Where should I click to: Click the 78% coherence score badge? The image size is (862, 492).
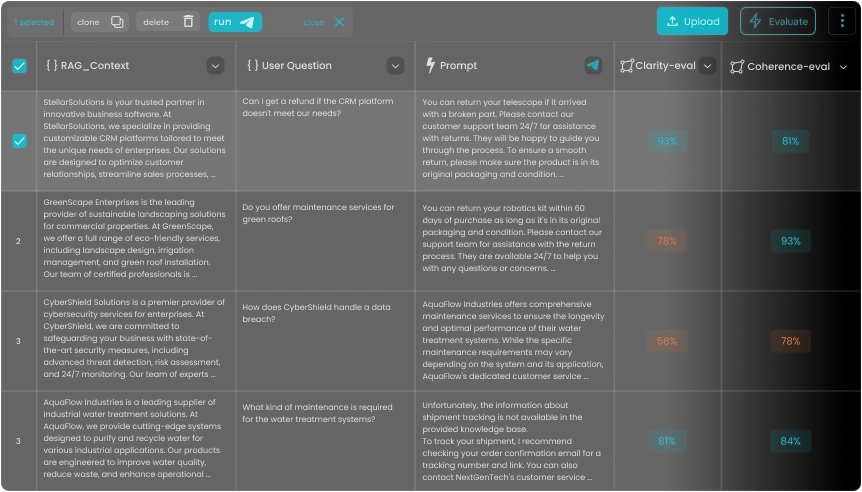[791, 341]
